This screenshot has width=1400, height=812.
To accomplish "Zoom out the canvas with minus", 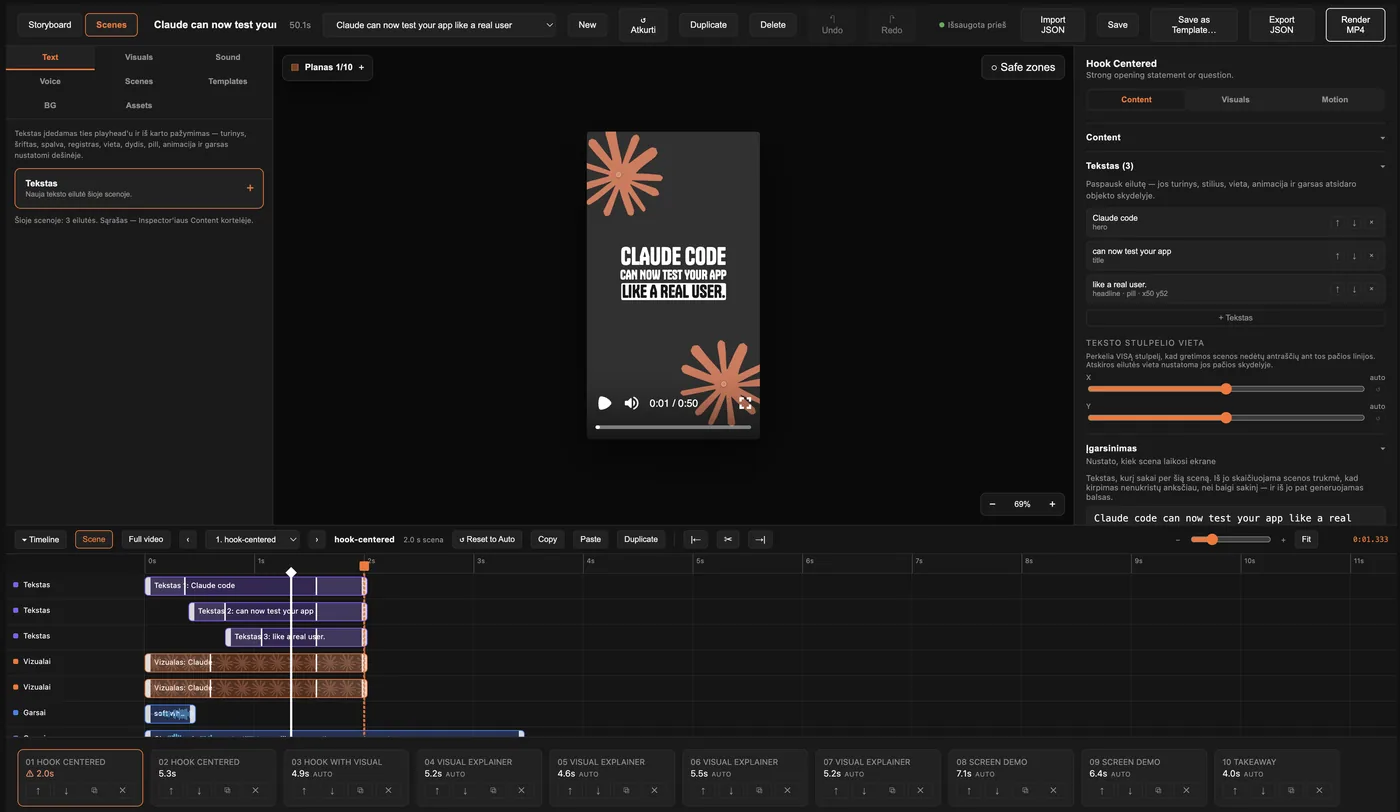I will click(992, 504).
